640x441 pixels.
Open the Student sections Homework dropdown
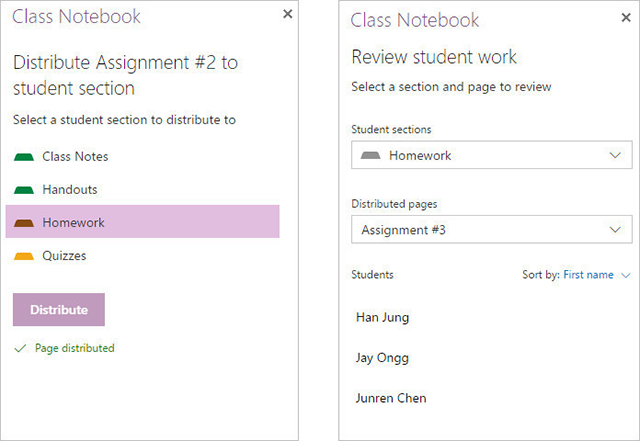[492, 155]
